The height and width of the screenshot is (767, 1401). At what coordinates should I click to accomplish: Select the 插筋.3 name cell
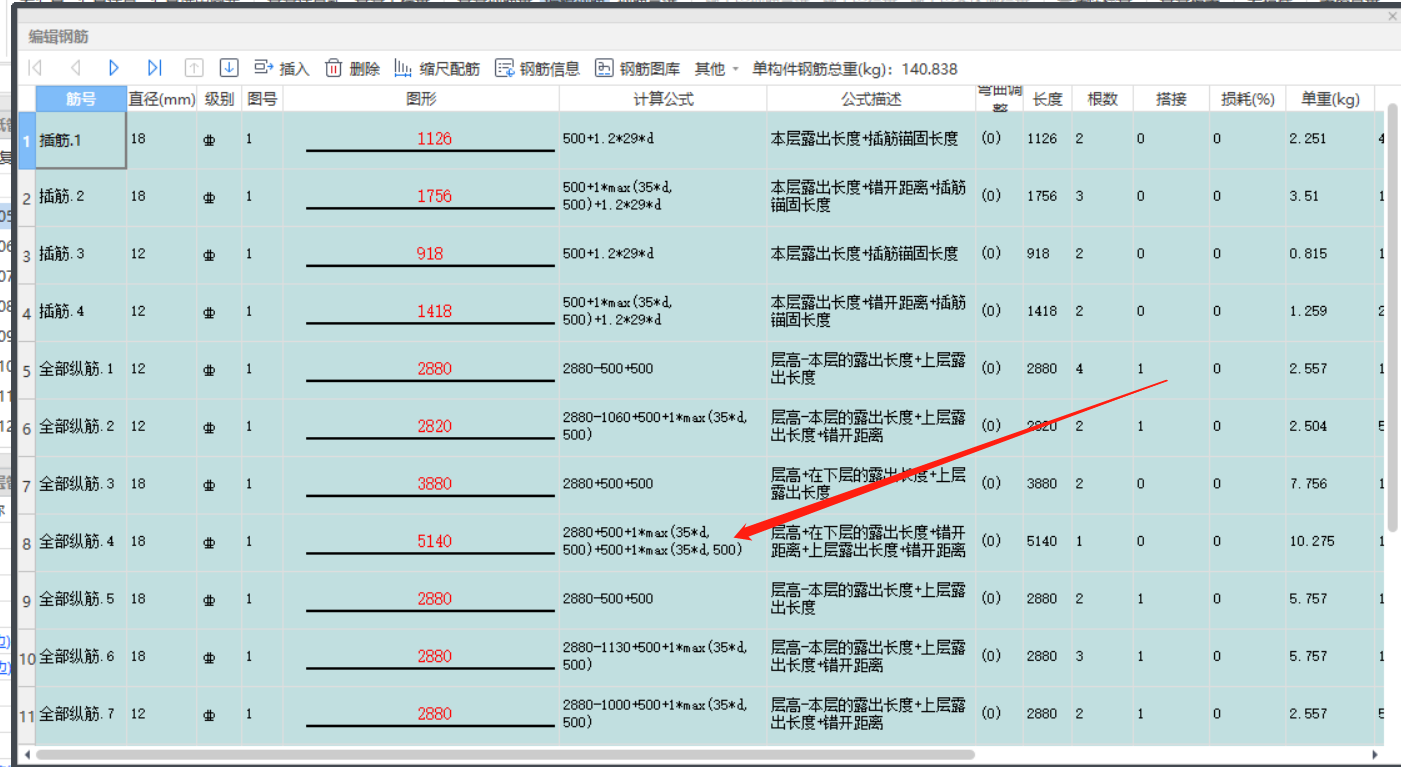(x=81, y=254)
